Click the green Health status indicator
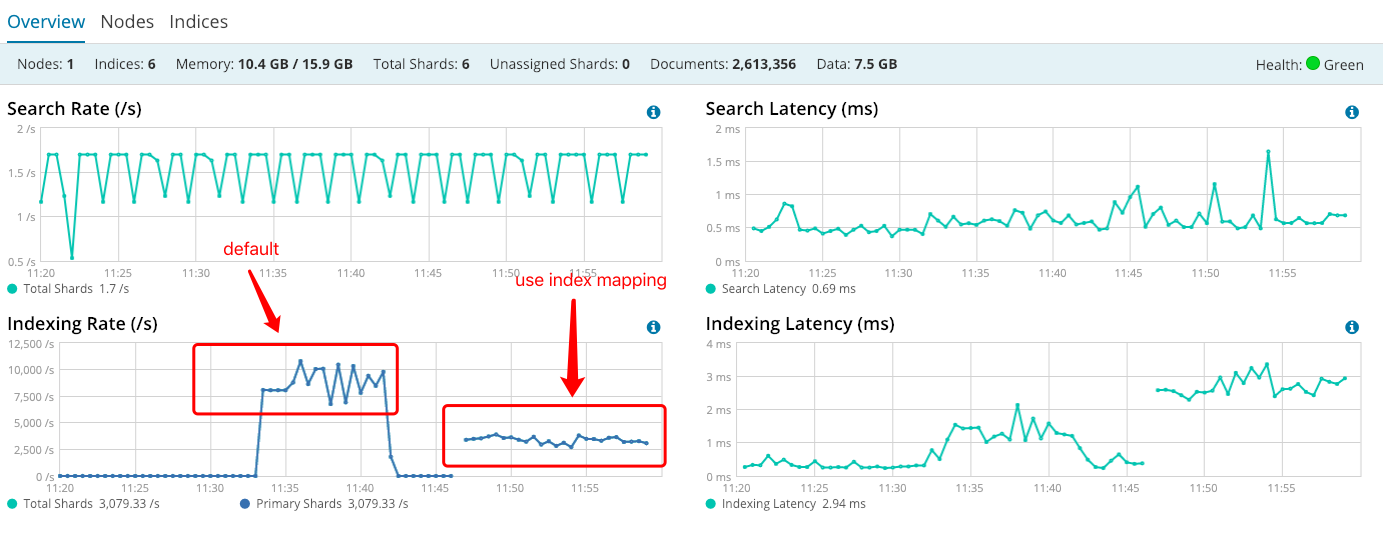Screen dimensions: 1383x535 (x=1313, y=63)
